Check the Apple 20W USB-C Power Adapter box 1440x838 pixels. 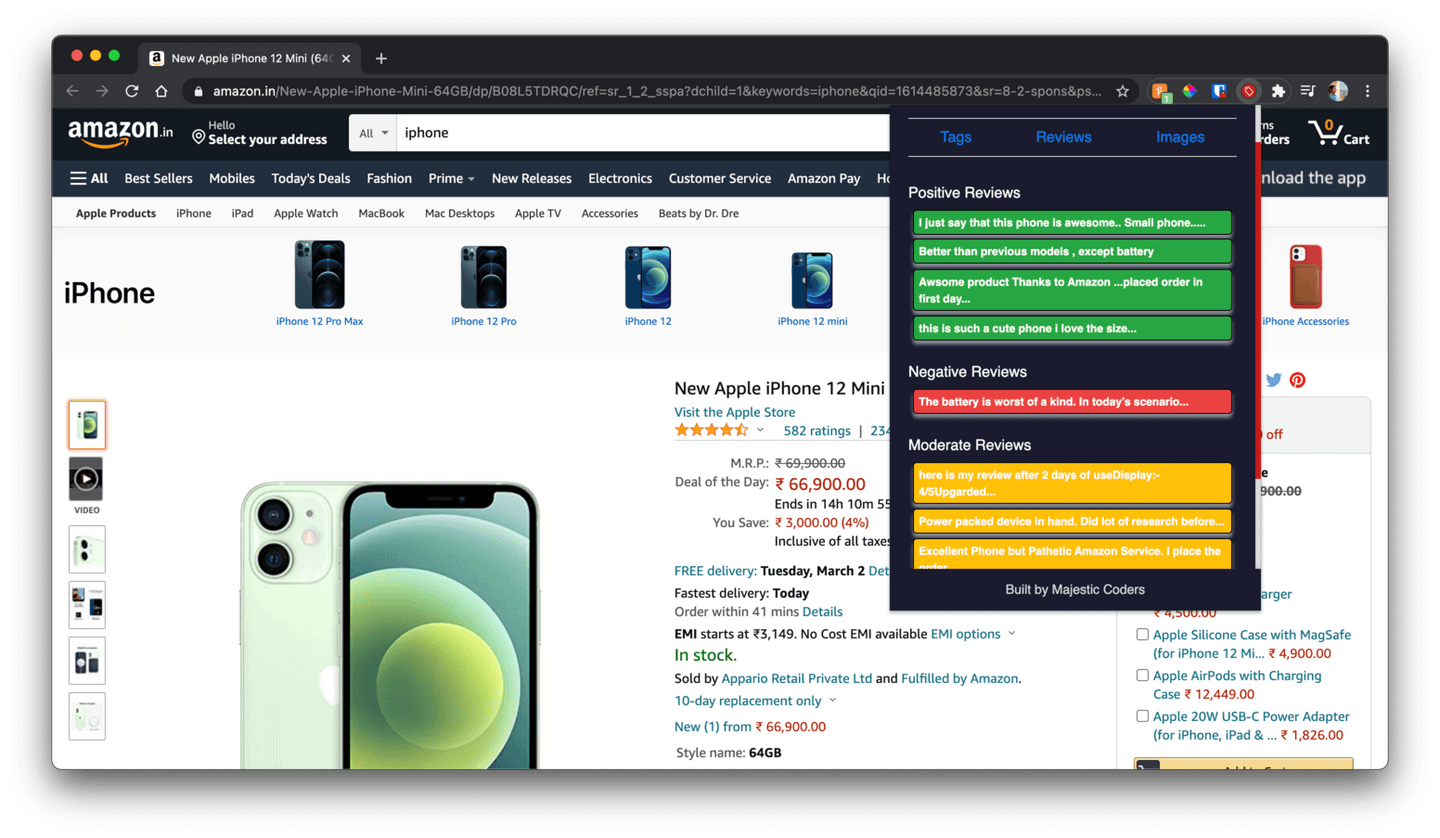tap(1142, 716)
